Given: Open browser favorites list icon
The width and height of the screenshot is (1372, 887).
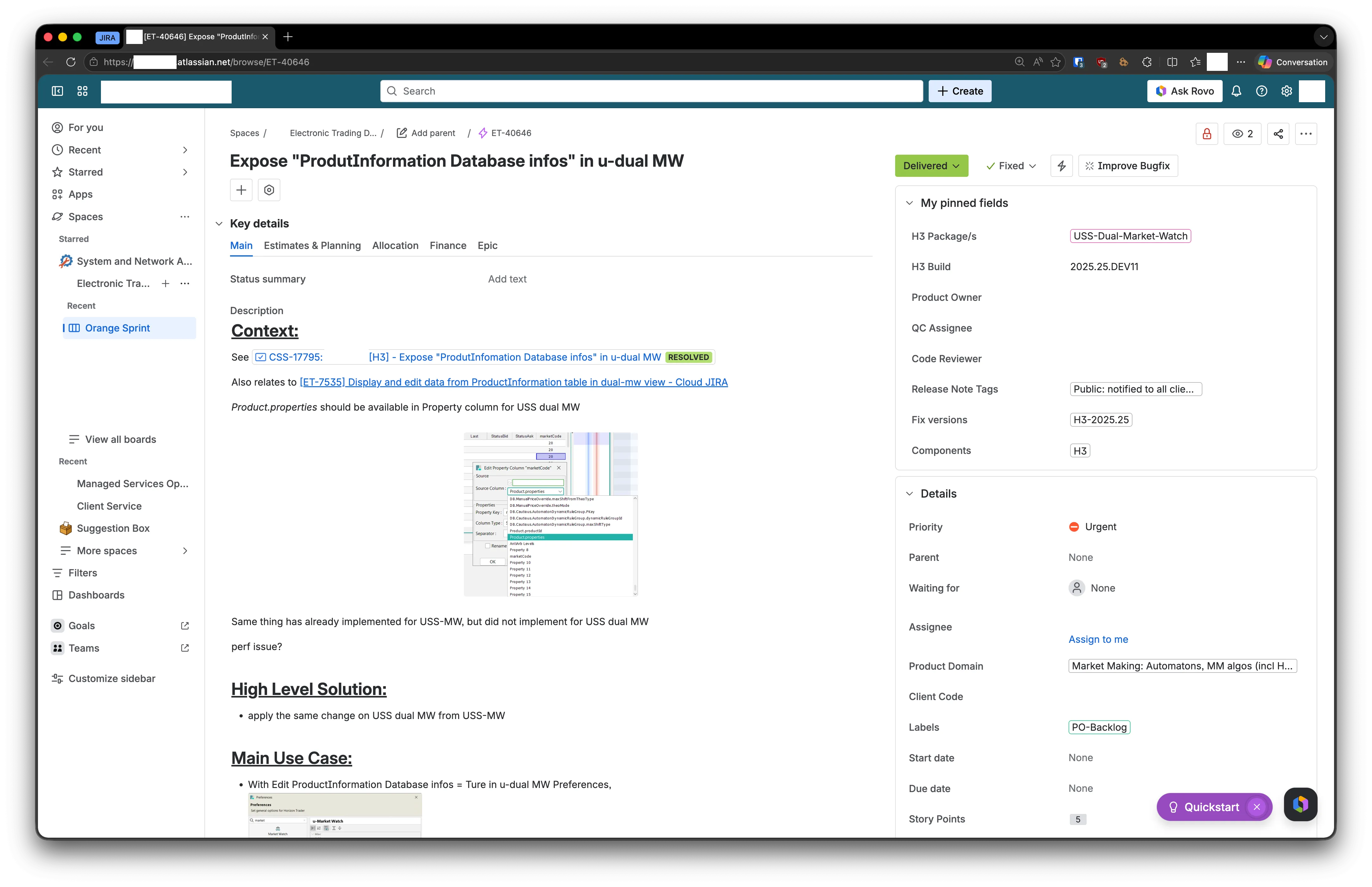Looking at the screenshot, I should pos(1195,62).
